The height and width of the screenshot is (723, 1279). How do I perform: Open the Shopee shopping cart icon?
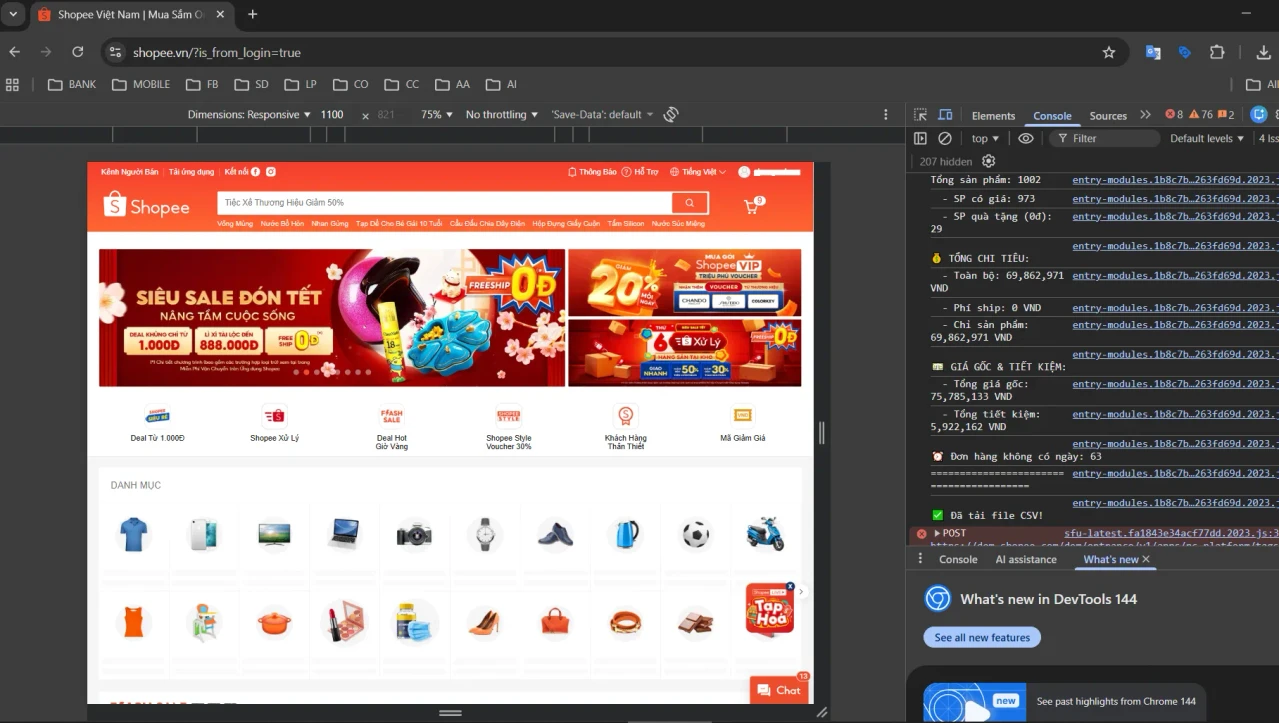point(752,206)
